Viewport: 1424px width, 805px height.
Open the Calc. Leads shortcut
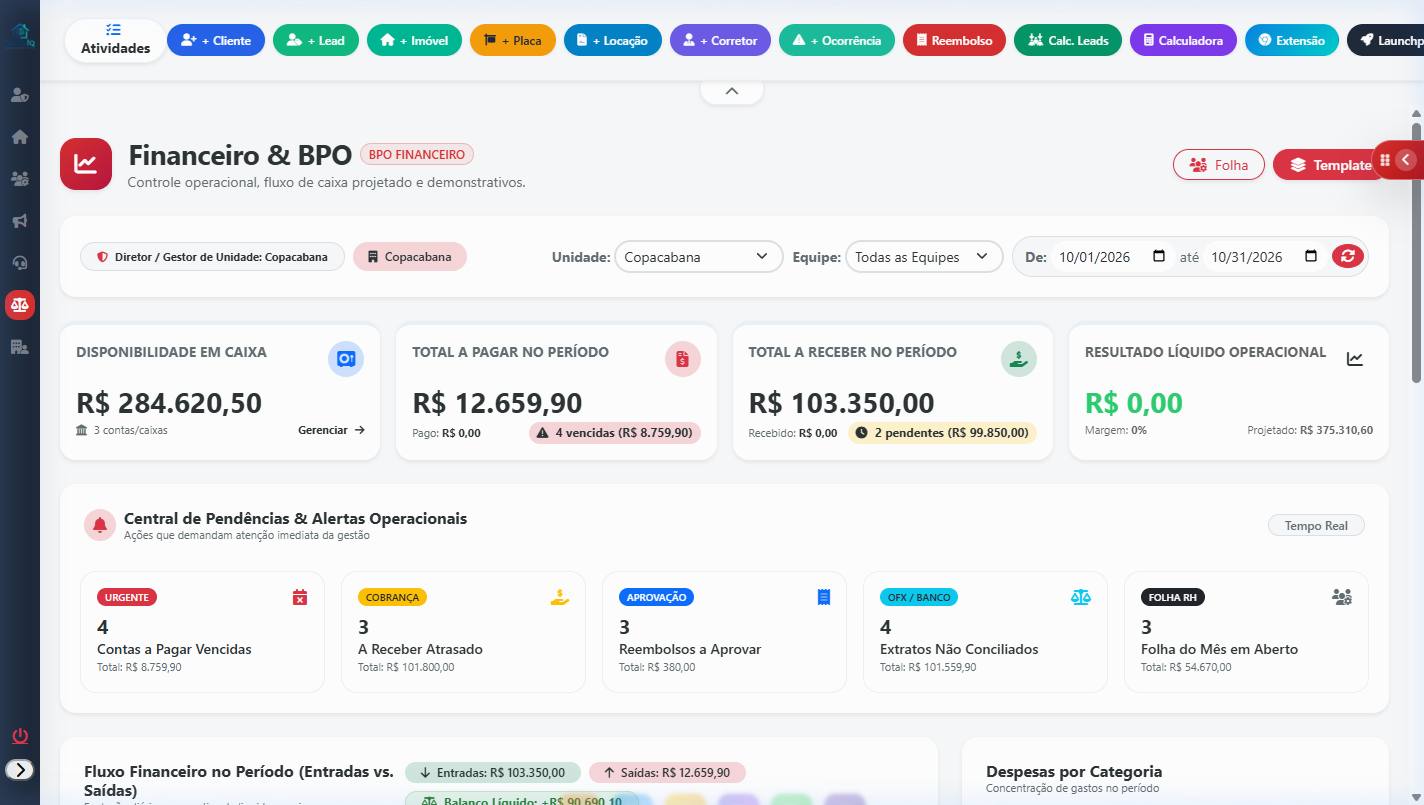click(1068, 41)
